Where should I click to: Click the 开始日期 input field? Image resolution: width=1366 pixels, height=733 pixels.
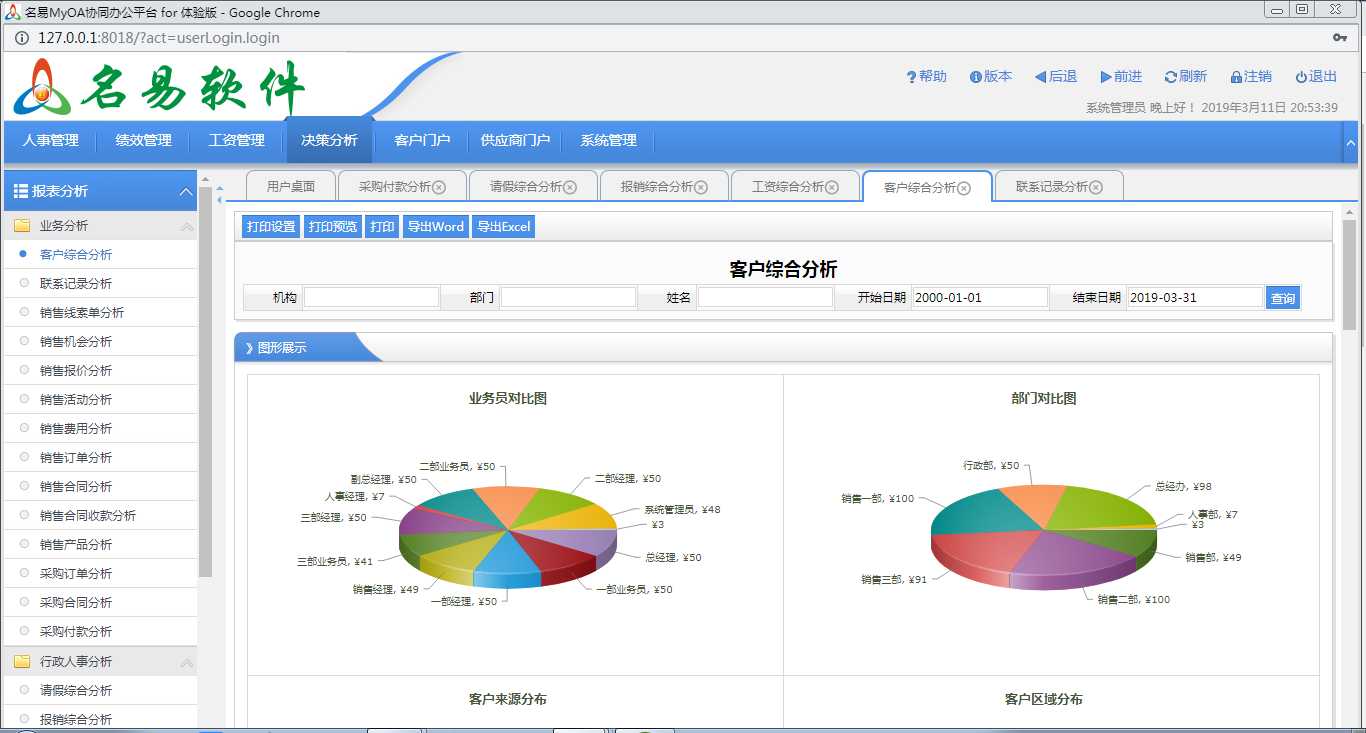(x=979, y=297)
